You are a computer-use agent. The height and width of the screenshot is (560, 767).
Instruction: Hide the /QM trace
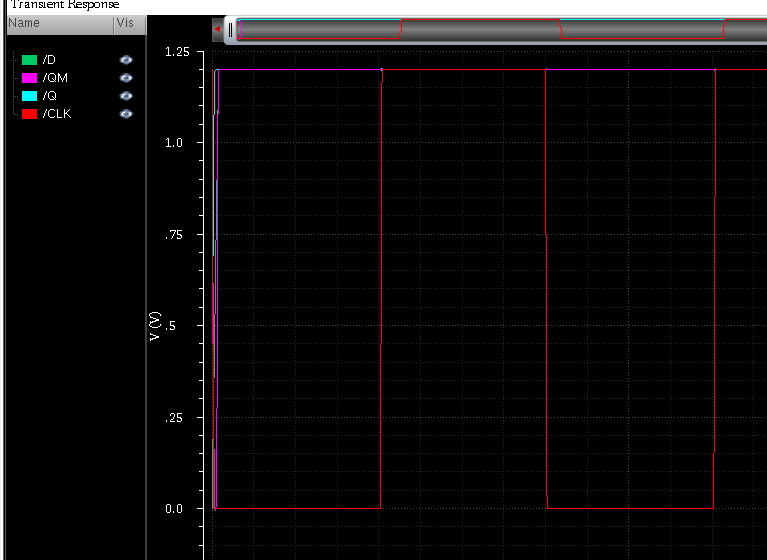click(126, 78)
